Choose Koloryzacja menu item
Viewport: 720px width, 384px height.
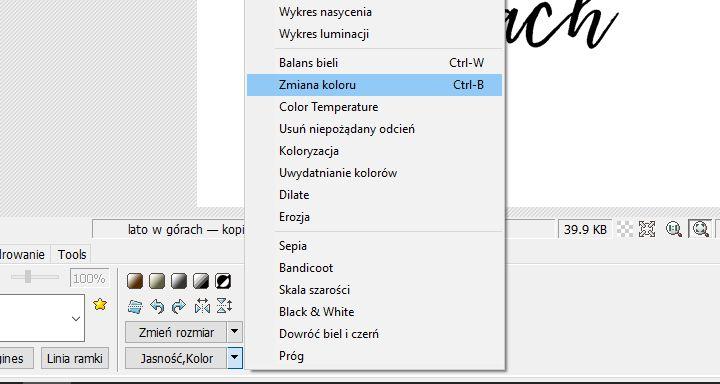point(375,151)
